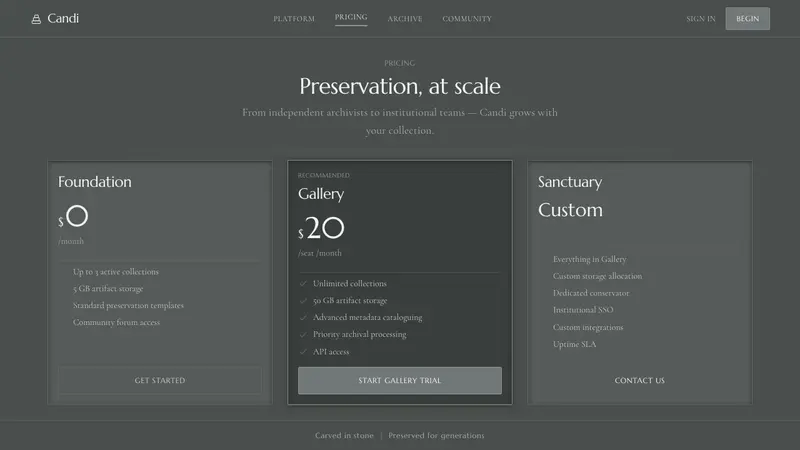Click checkmark beside Unlimited collections
This screenshot has height=450, width=800.
tap(303, 284)
